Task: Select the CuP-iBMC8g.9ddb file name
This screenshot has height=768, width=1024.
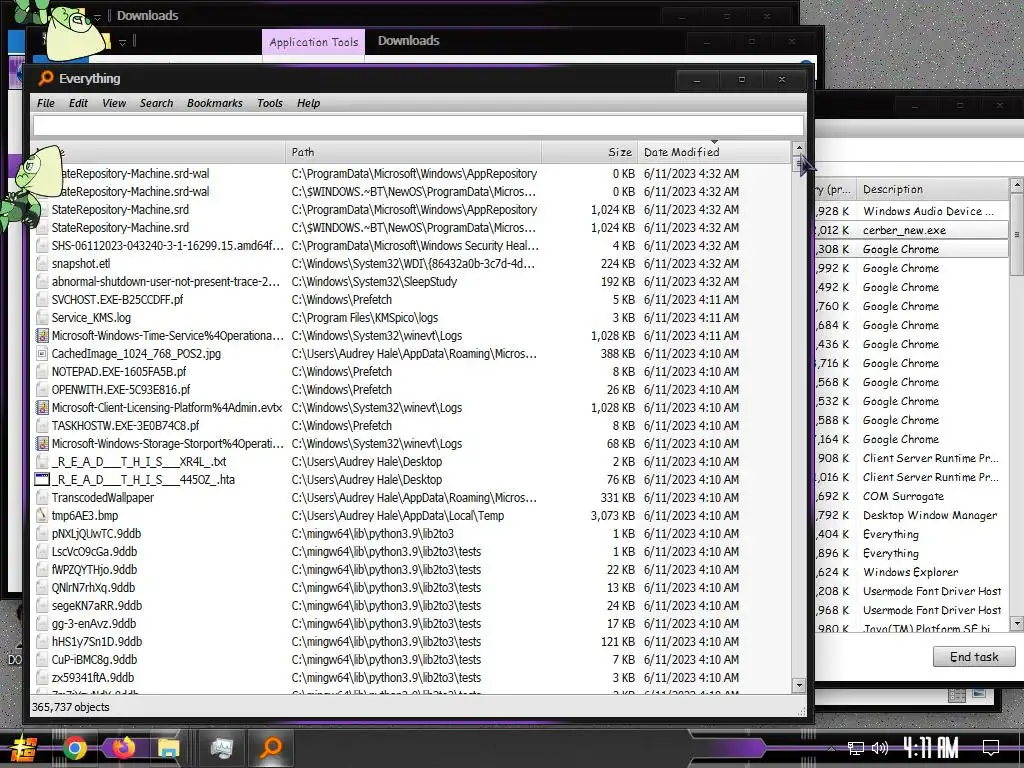Action: point(95,660)
